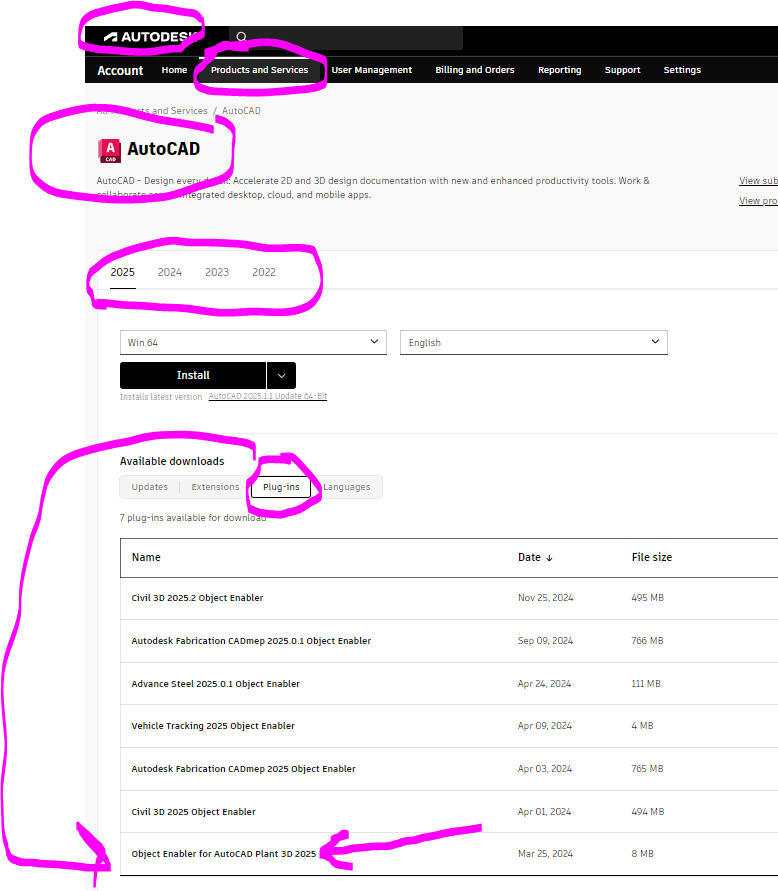This screenshot has height=891, width=778.
Task: Switch to the Extensions tab
Action: click(215, 487)
